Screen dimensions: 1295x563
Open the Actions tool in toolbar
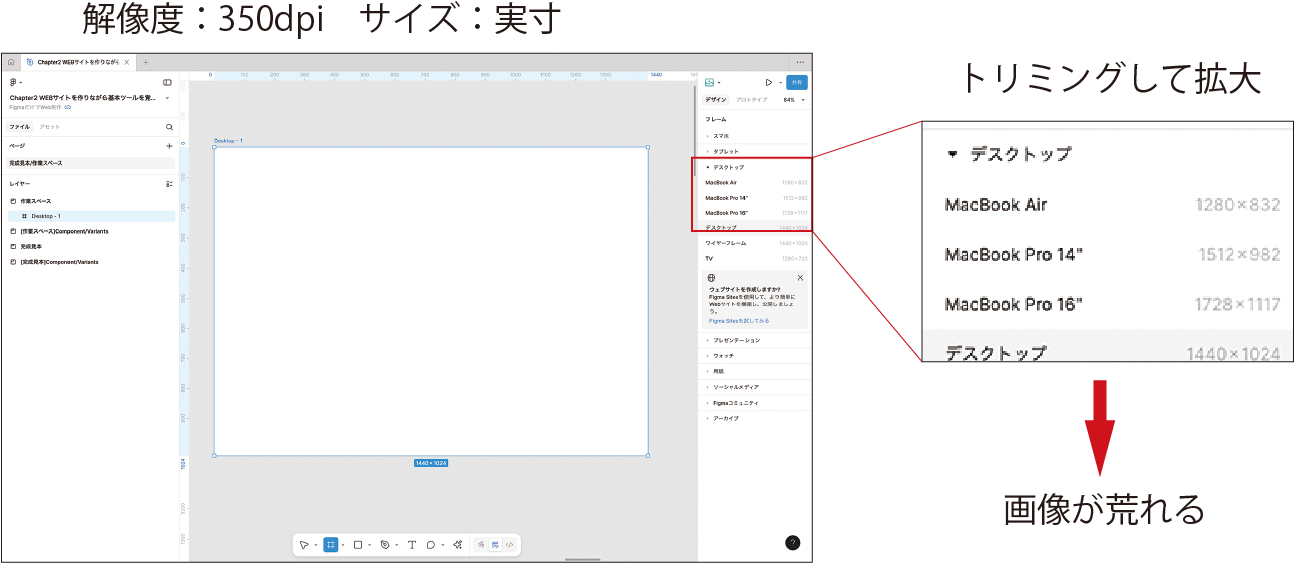(x=457, y=545)
